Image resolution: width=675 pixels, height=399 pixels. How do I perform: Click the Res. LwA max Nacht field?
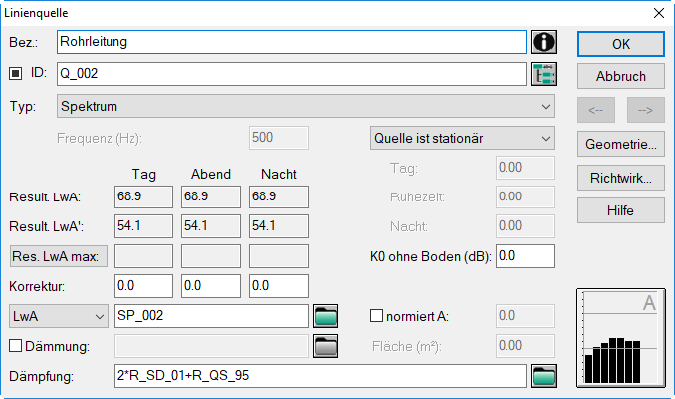[x=279, y=256]
